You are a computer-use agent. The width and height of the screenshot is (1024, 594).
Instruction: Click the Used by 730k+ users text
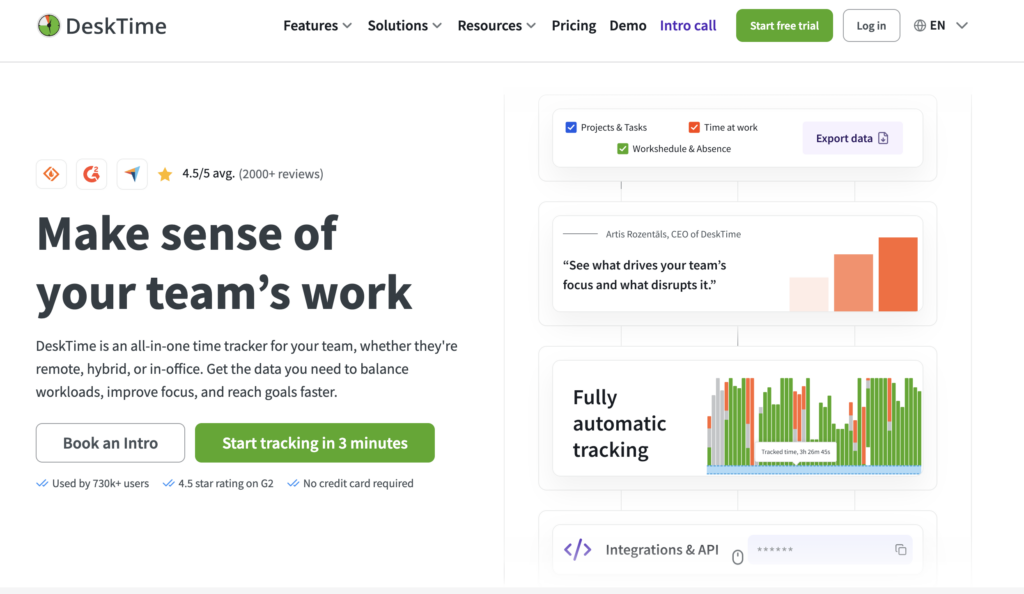101,484
